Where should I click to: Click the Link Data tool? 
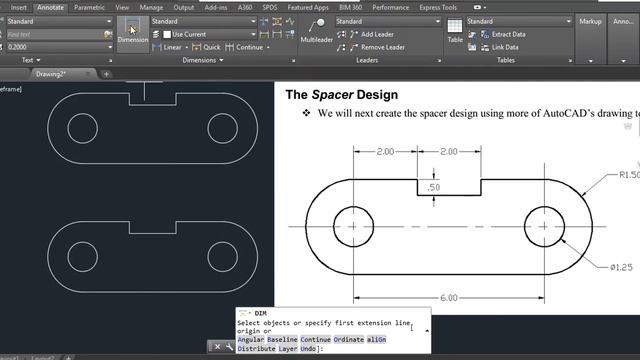[x=500, y=47]
